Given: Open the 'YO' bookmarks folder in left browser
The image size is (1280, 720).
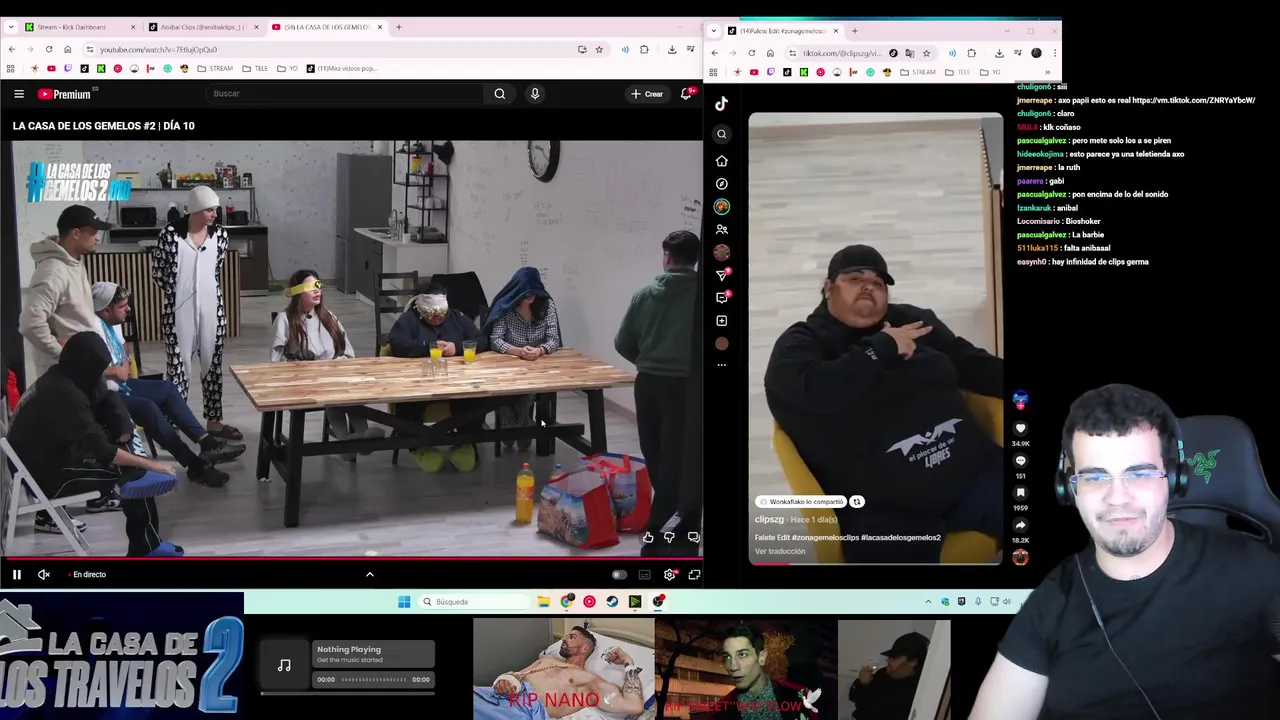Looking at the screenshot, I should [x=289, y=69].
